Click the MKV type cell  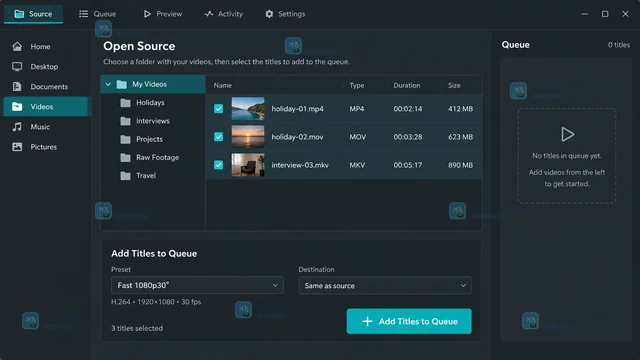tap(357, 165)
